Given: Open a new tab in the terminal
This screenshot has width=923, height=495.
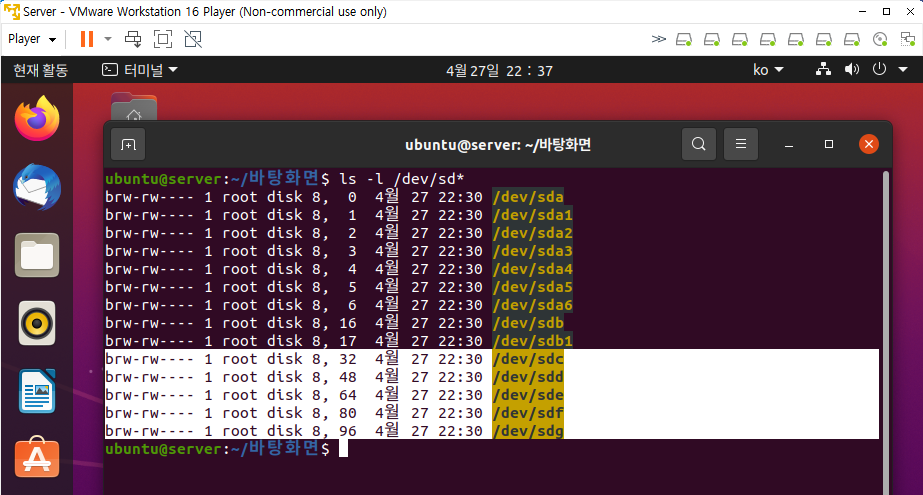Looking at the screenshot, I should point(128,144).
